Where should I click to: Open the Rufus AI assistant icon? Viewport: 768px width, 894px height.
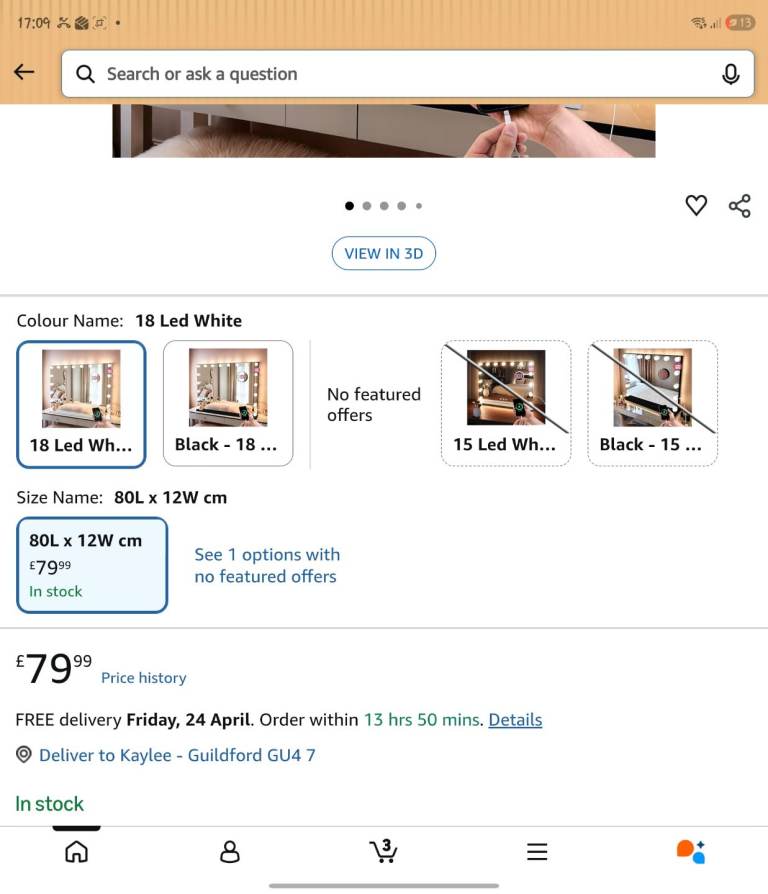[x=691, y=851]
